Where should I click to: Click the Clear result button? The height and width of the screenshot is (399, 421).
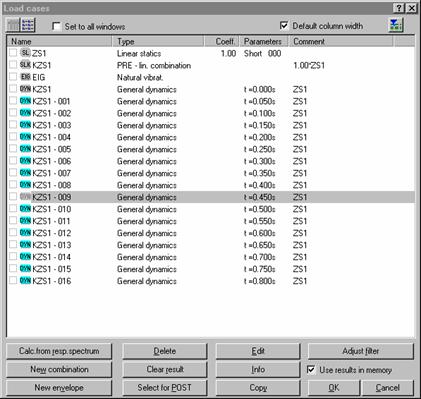coord(165,369)
